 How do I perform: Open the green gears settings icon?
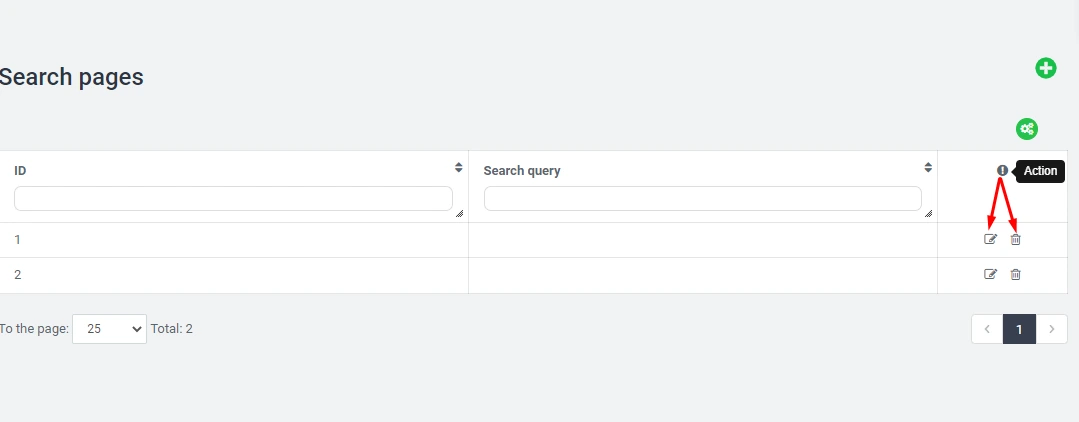point(1027,129)
